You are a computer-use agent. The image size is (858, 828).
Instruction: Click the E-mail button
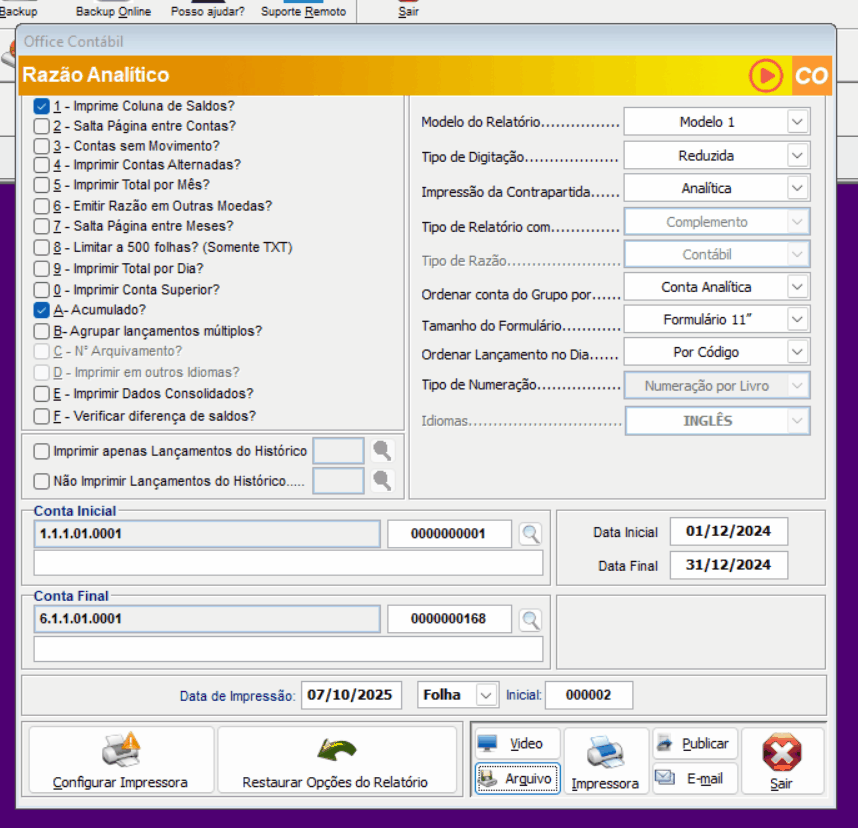tap(694, 778)
